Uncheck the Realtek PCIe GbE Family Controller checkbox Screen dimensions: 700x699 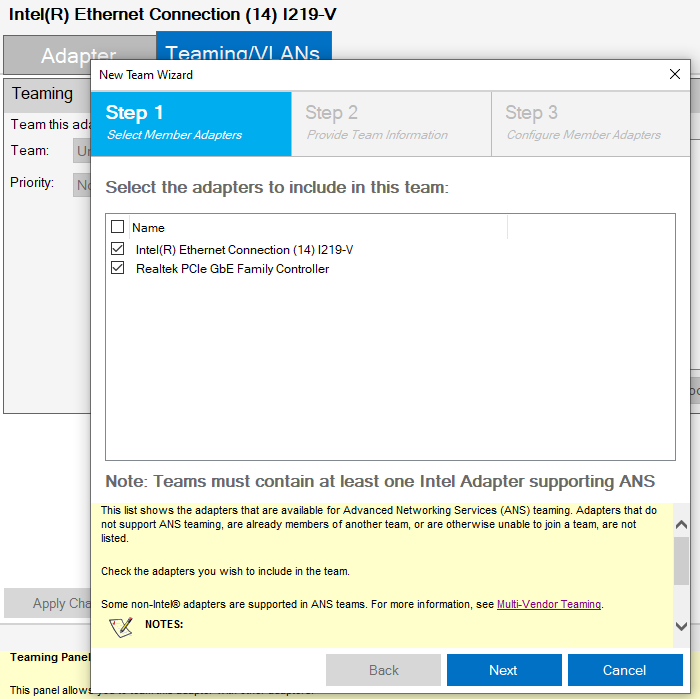coord(117,268)
